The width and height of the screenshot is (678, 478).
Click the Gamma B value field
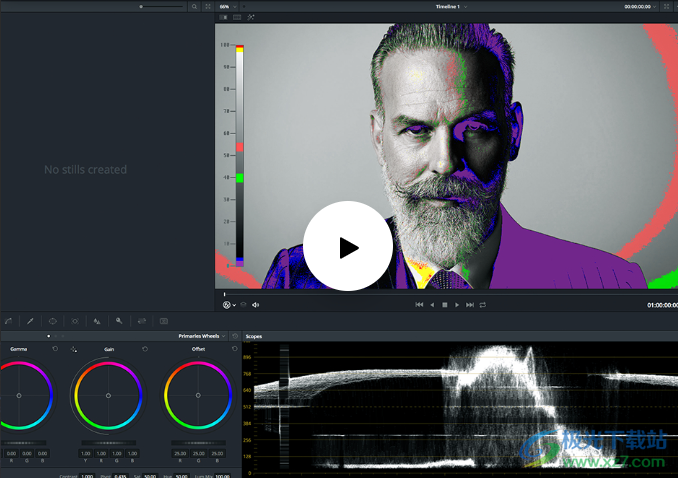[42, 453]
